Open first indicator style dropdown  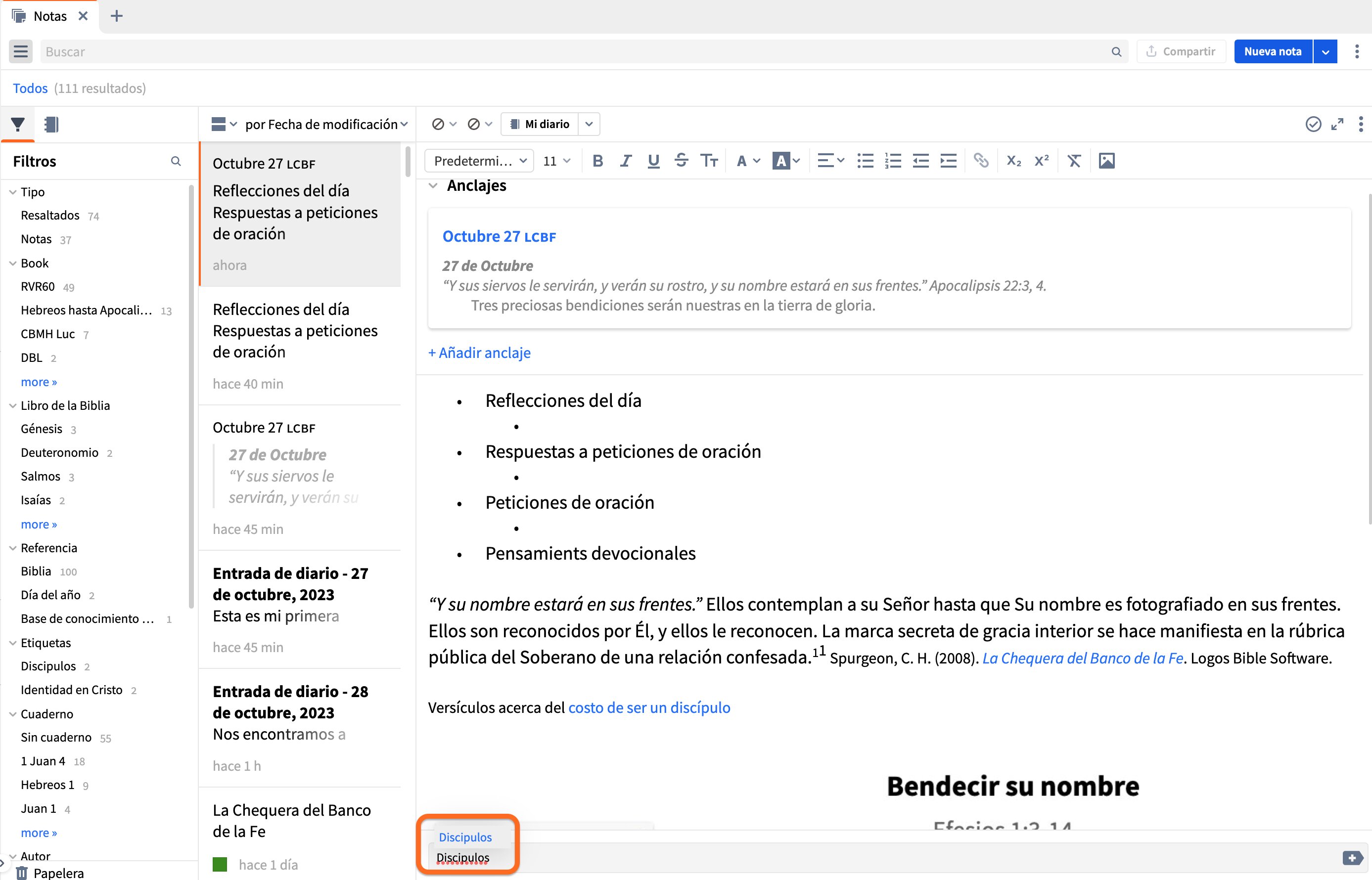coord(444,124)
